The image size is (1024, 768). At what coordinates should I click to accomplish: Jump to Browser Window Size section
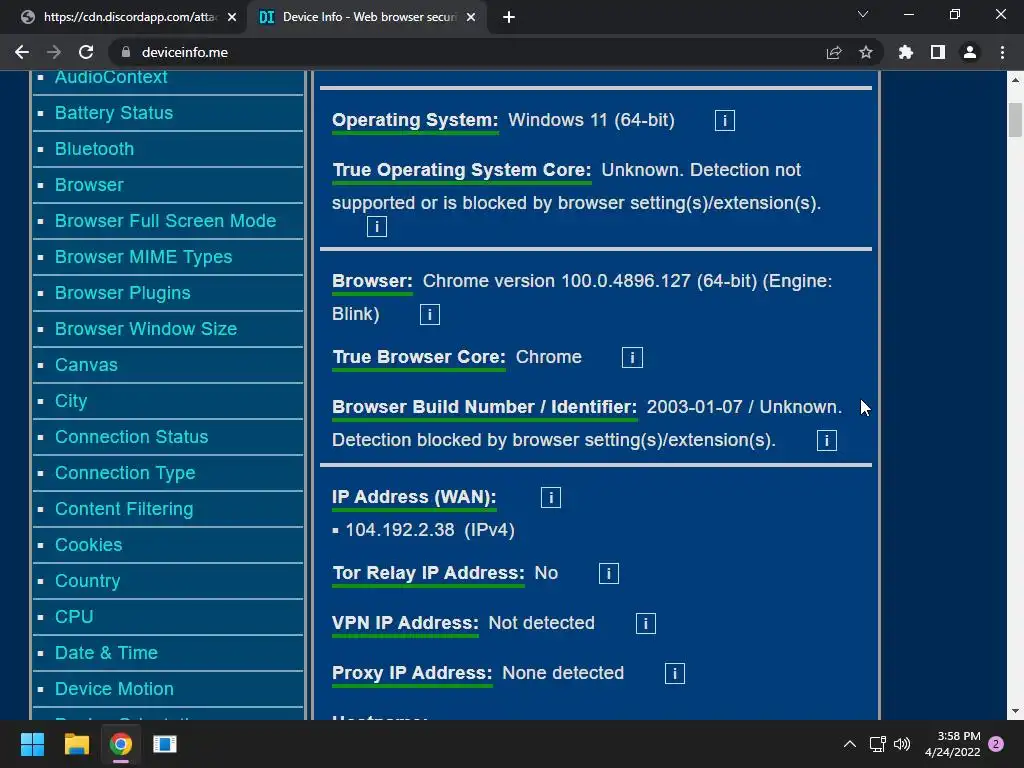pyautogui.click(x=146, y=328)
